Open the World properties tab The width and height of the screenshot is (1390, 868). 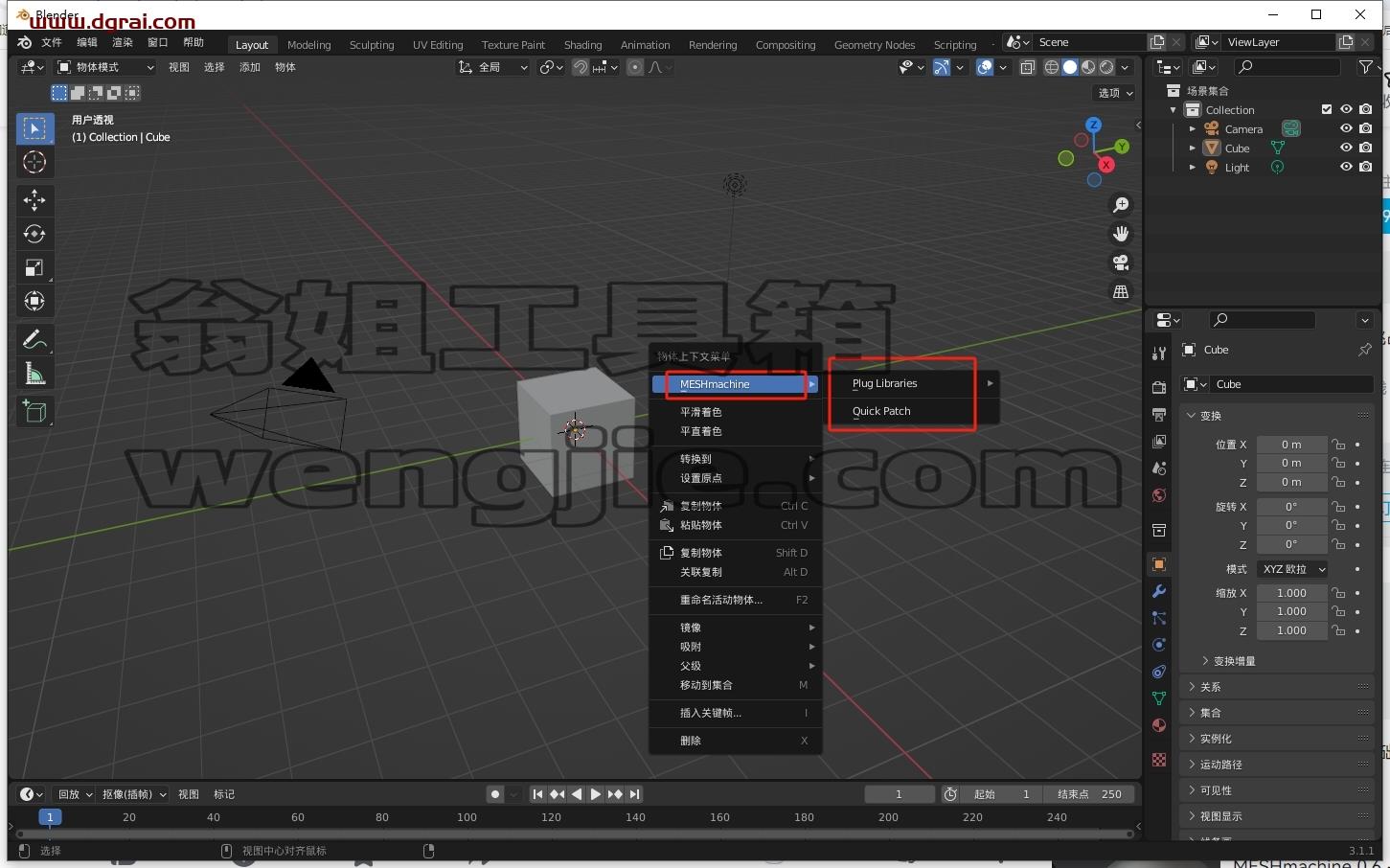click(1159, 494)
